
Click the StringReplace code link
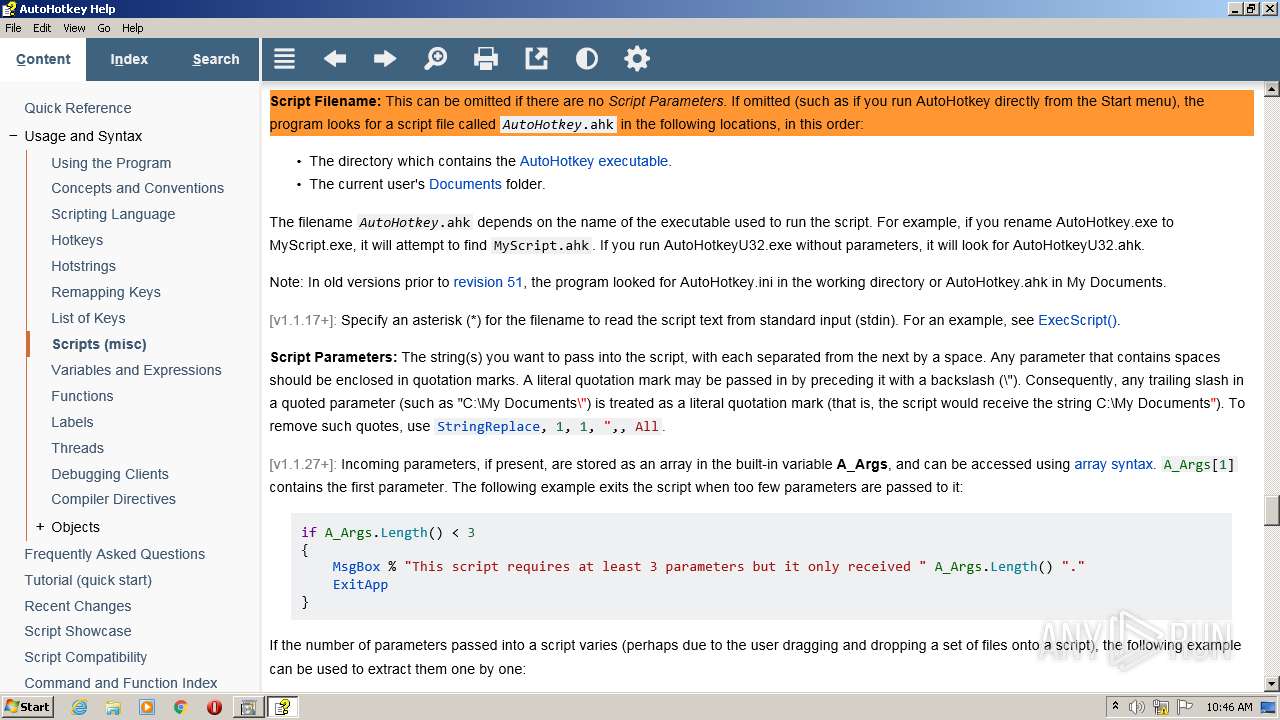(x=489, y=426)
